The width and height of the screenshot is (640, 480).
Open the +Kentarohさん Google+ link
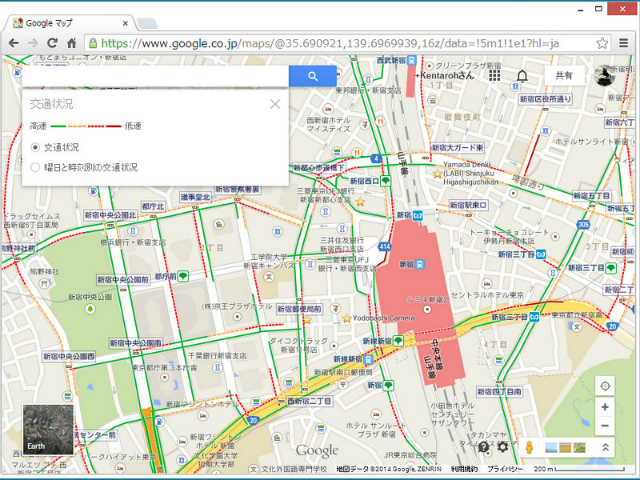[x=444, y=76]
